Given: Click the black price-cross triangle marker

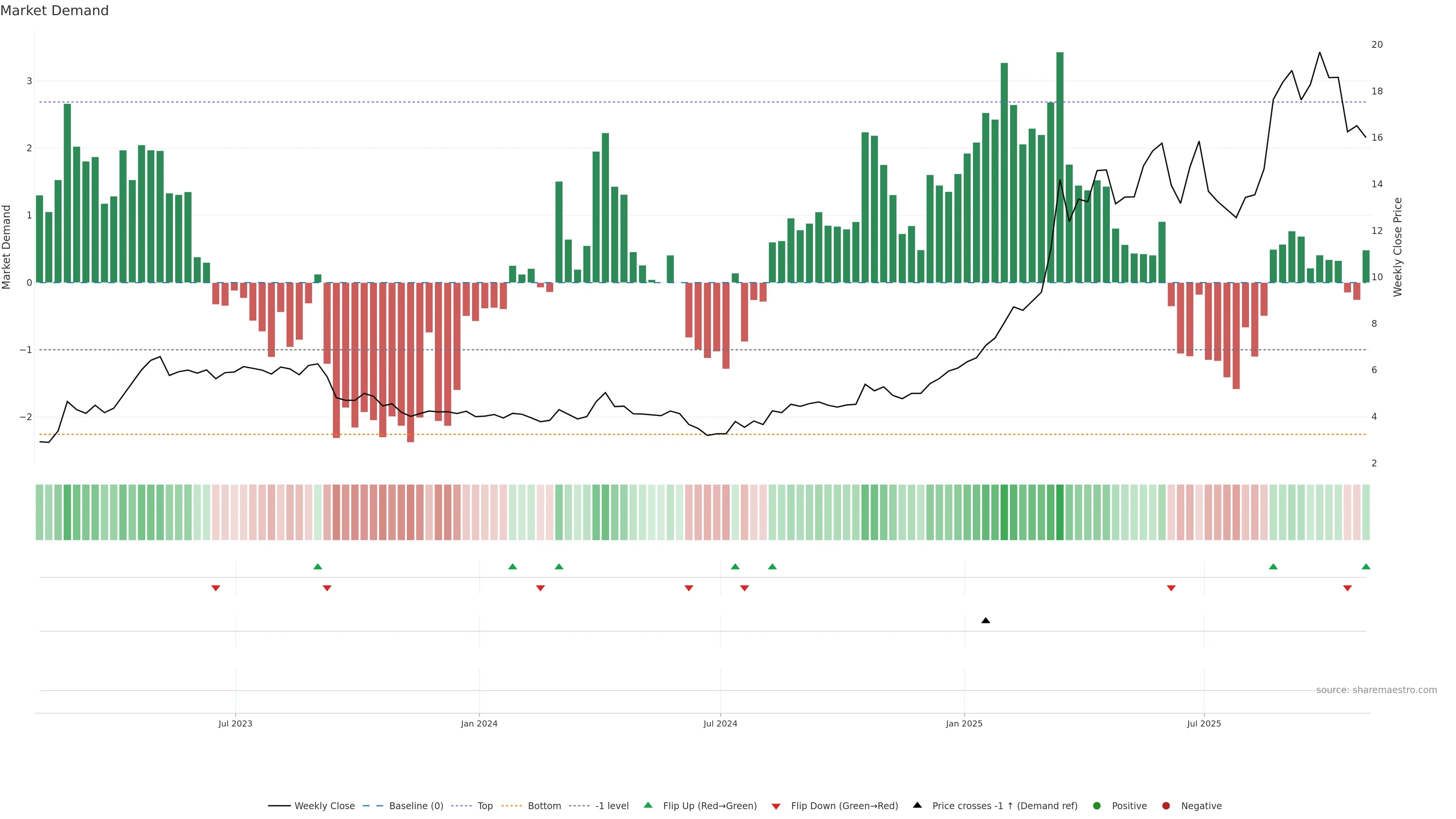Looking at the screenshot, I should coord(986,621).
